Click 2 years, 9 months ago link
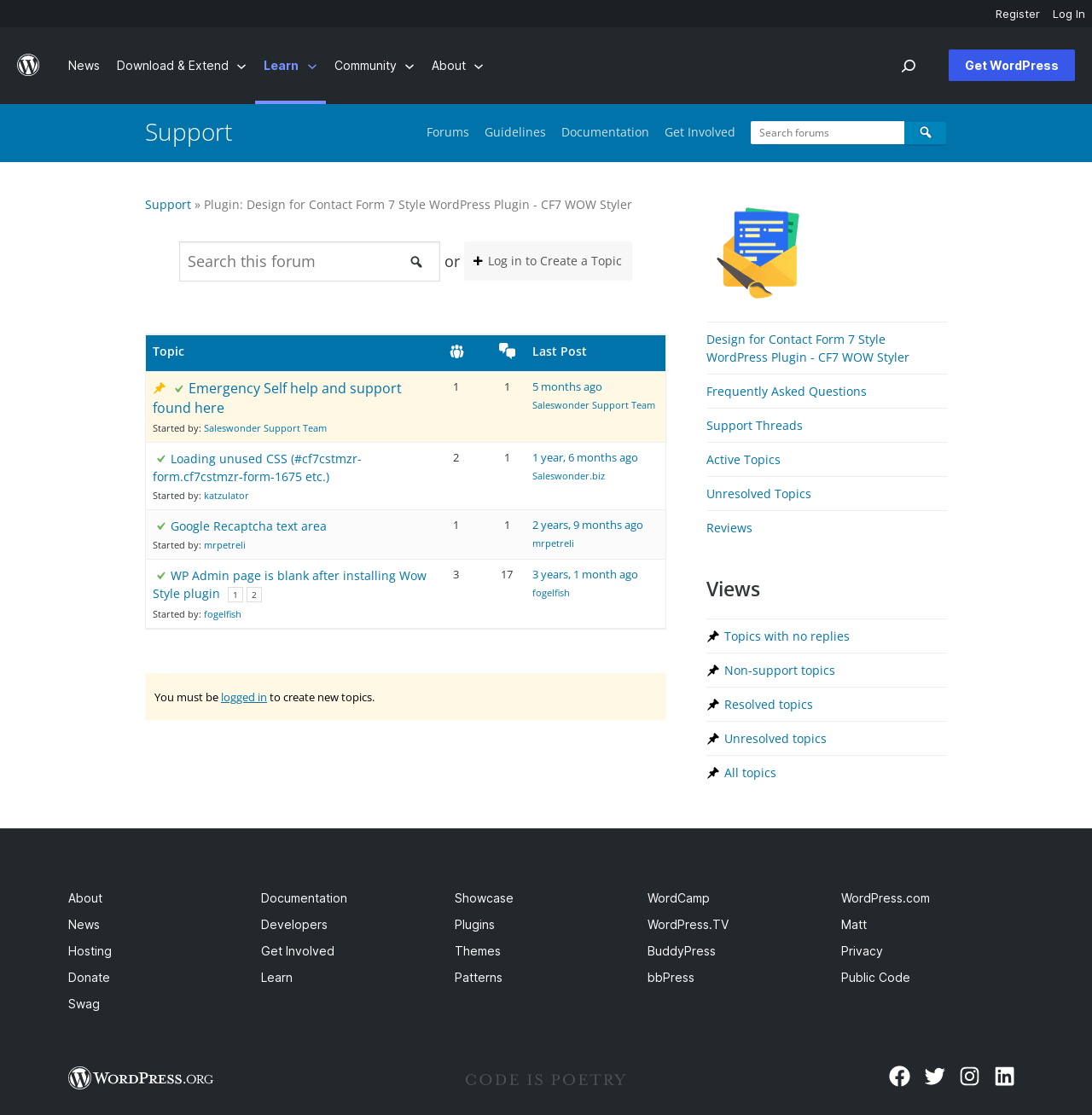The height and width of the screenshot is (1115, 1092). click(x=588, y=526)
